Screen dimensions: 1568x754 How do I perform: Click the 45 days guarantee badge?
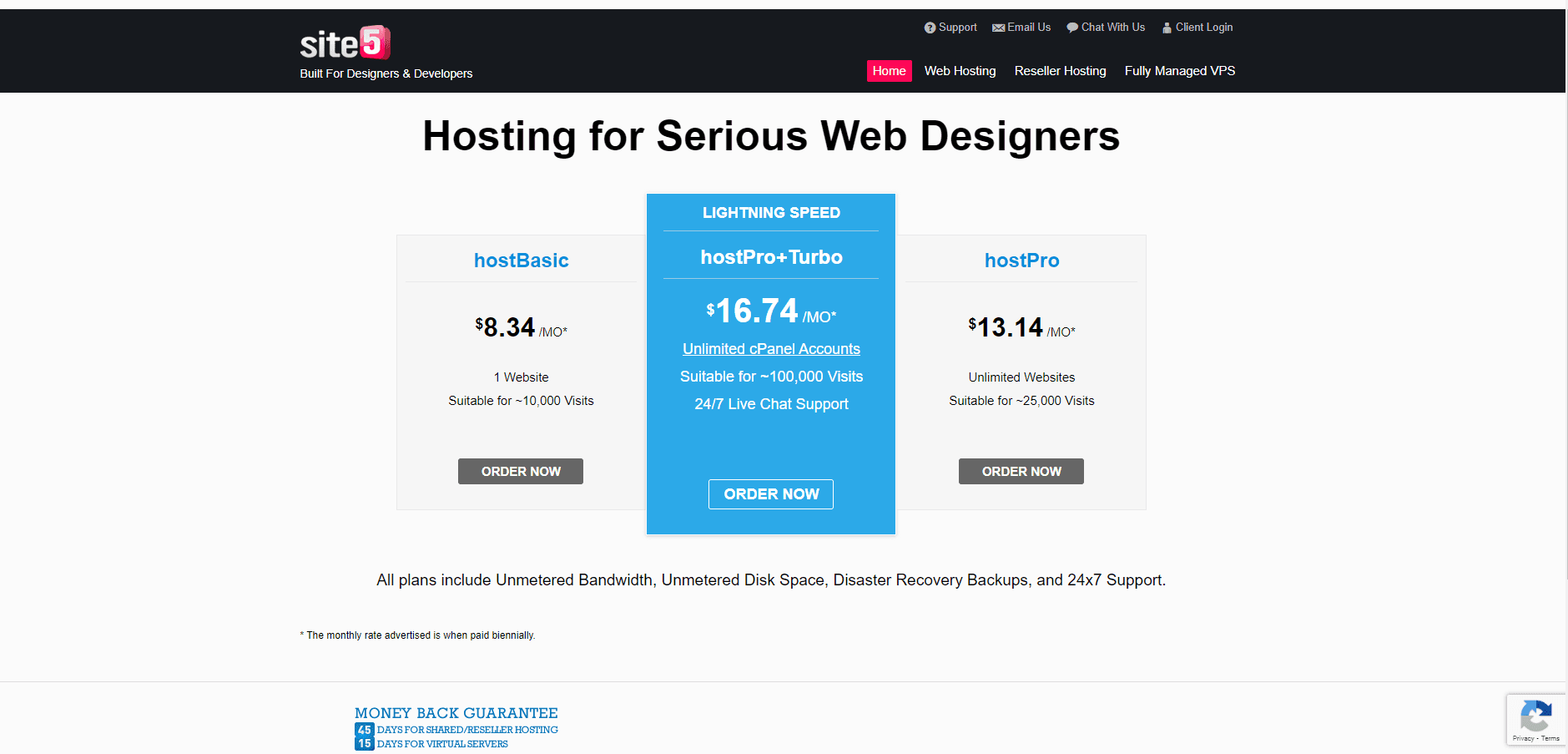click(x=364, y=730)
